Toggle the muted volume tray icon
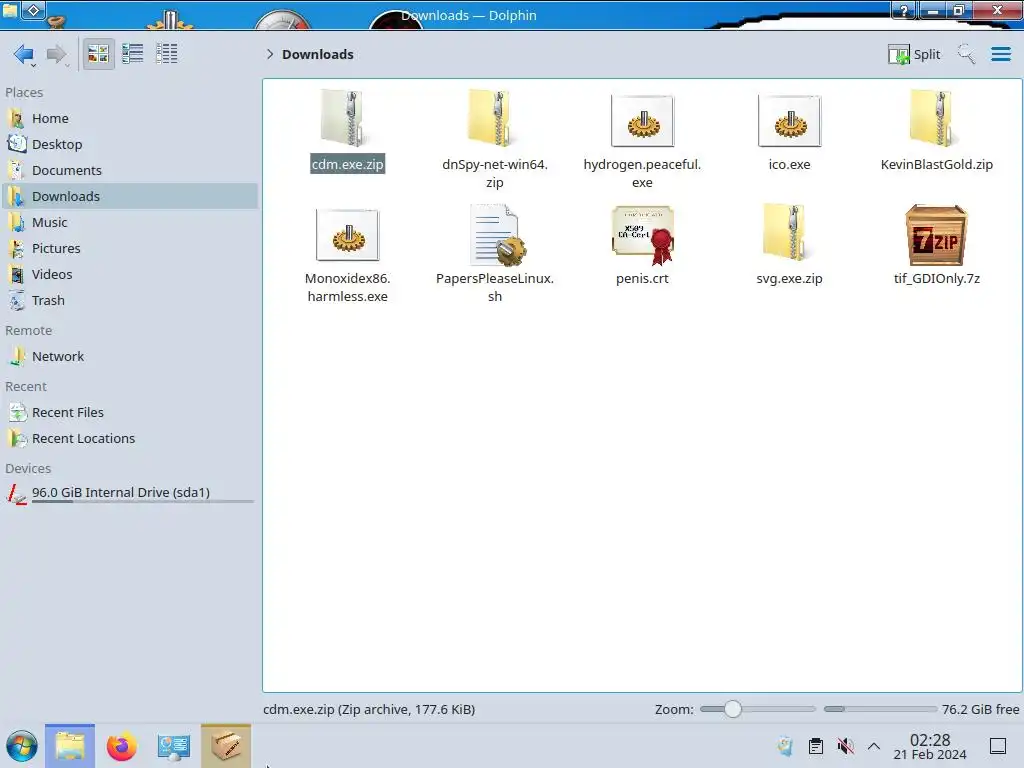This screenshot has width=1024, height=768. (845, 746)
